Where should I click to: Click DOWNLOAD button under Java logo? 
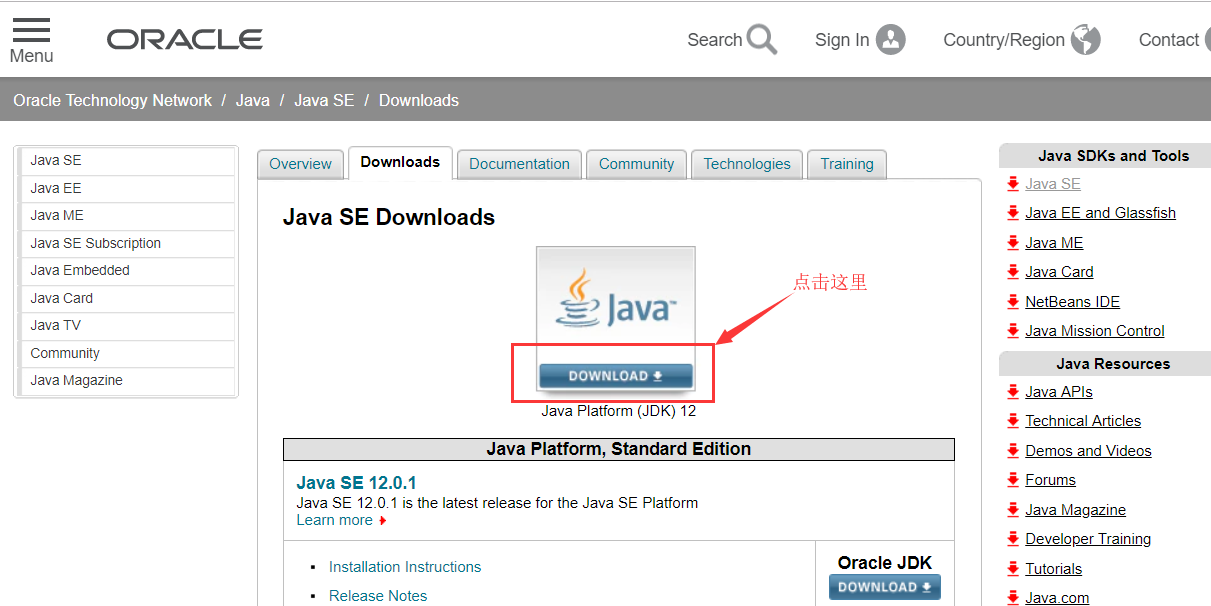point(615,376)
